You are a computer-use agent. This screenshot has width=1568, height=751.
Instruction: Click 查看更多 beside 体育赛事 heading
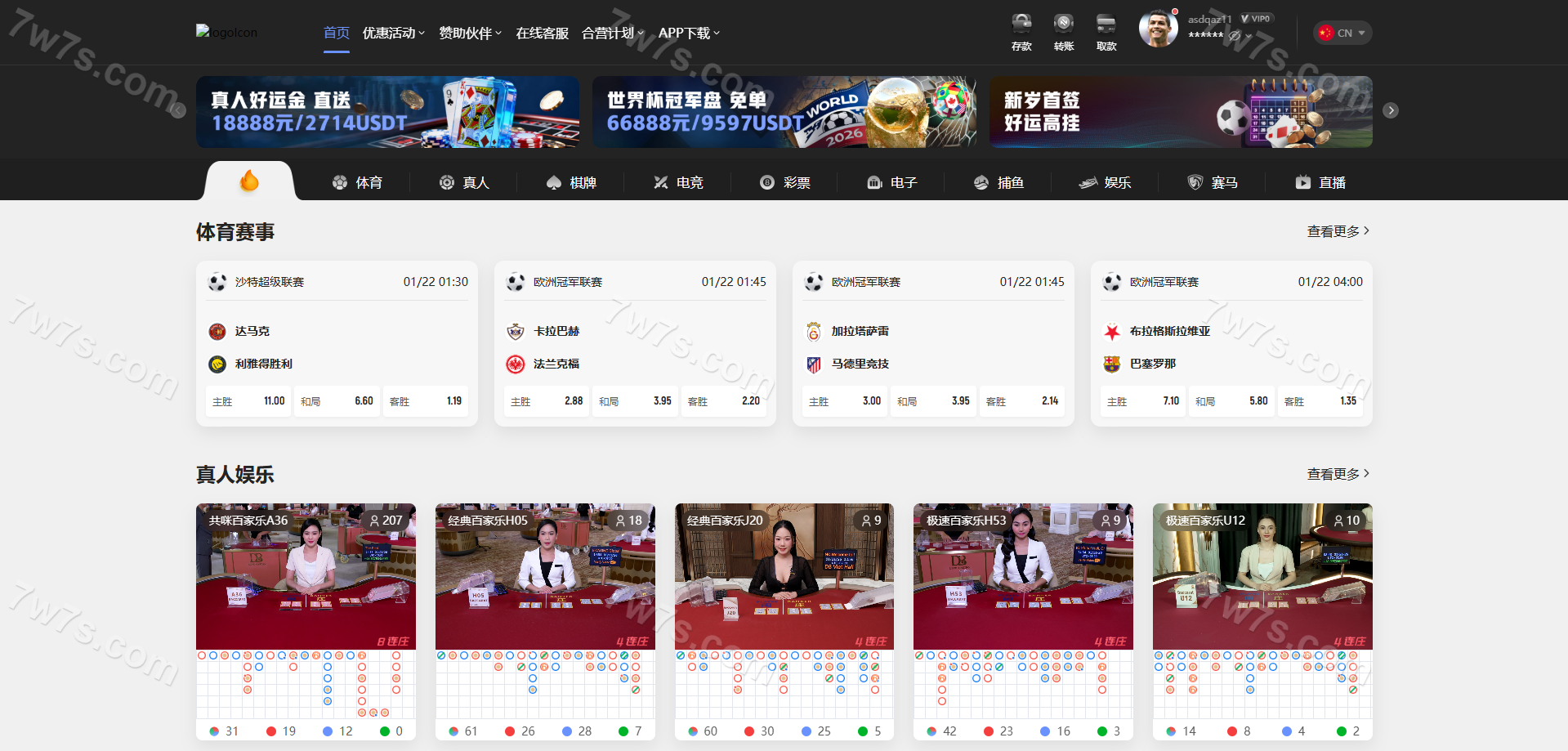tap(1338, 231)
